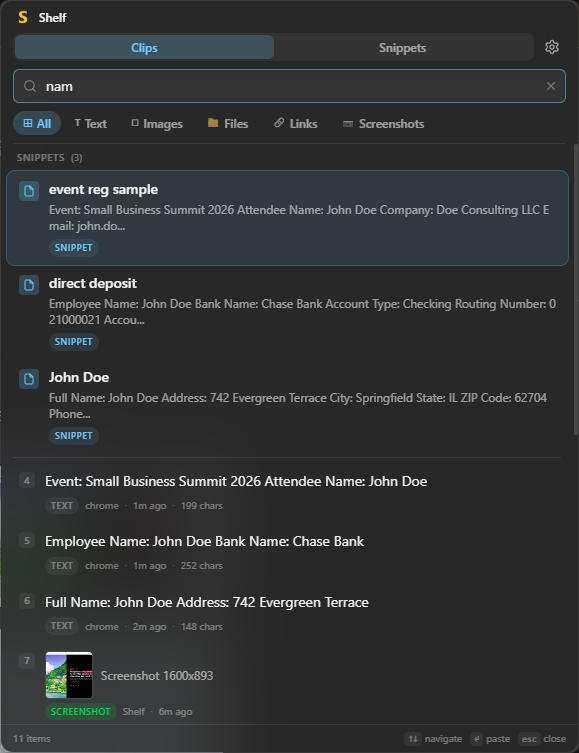Screen dimensions: 579x753
Task: Click the "6m ago" screenshot timestamp
Action: tap(175, 712)
